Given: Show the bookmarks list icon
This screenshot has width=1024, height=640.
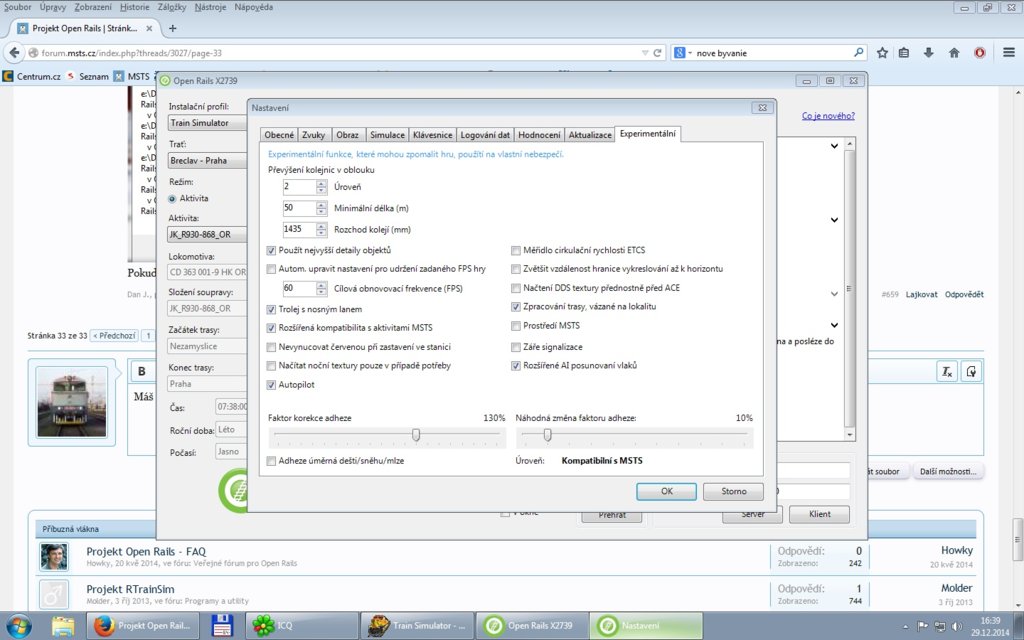Looking at the screenshot, I should click(x=904, y=52).
